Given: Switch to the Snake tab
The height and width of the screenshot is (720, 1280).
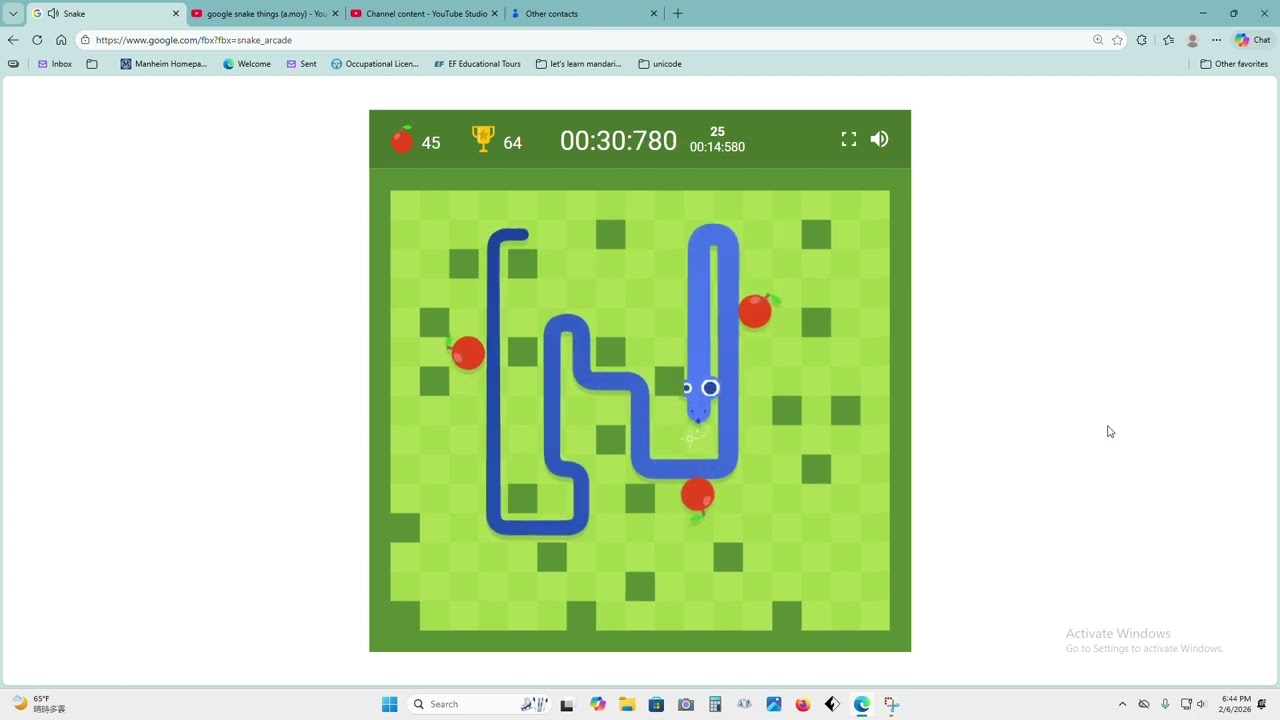Looking at the screenshot, I should pyautogui.click(x=106, y=14).
